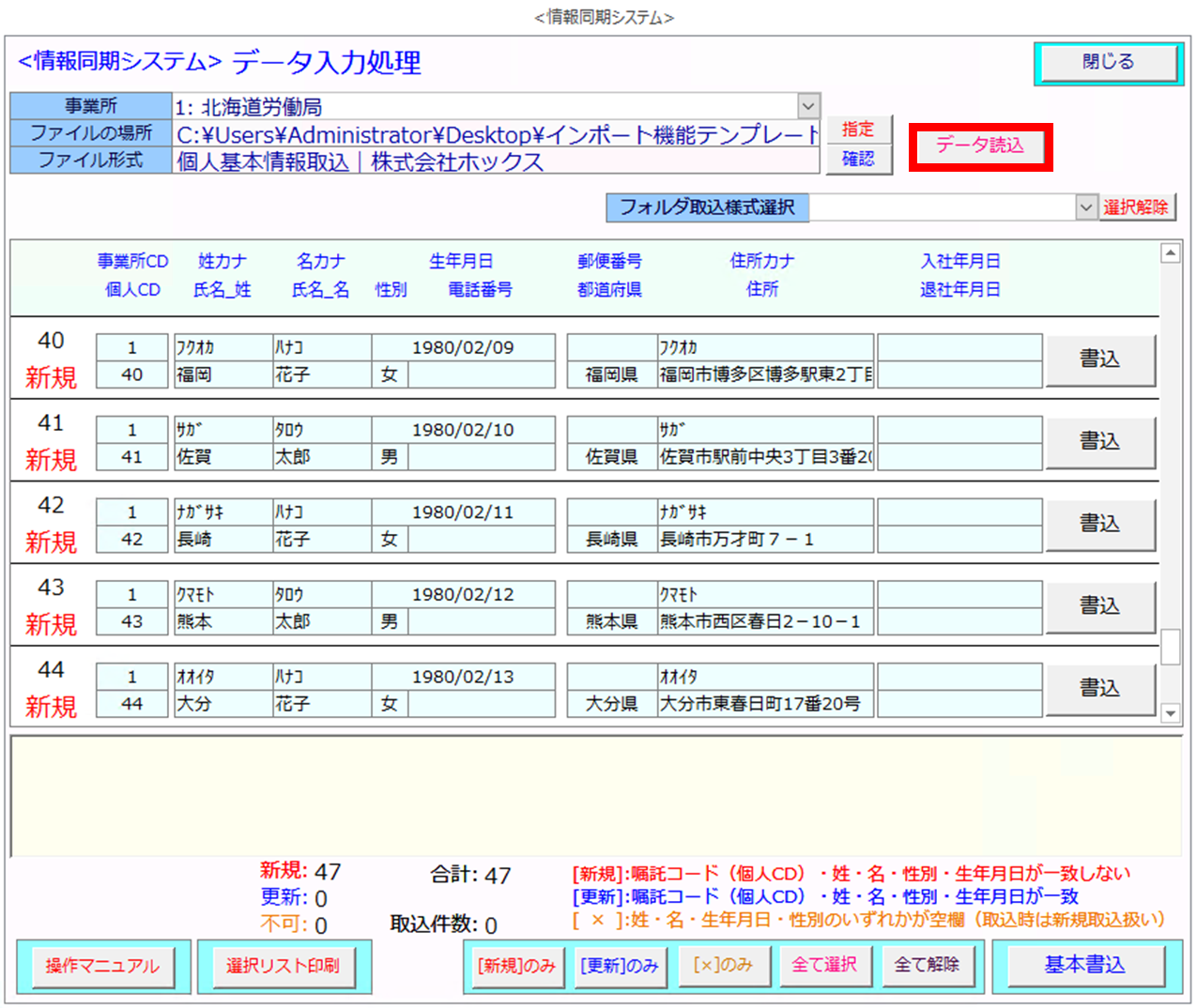1197x1008 pixels.
Task: Select only new records with [新規]のみ
Action: tap(515, 966)
